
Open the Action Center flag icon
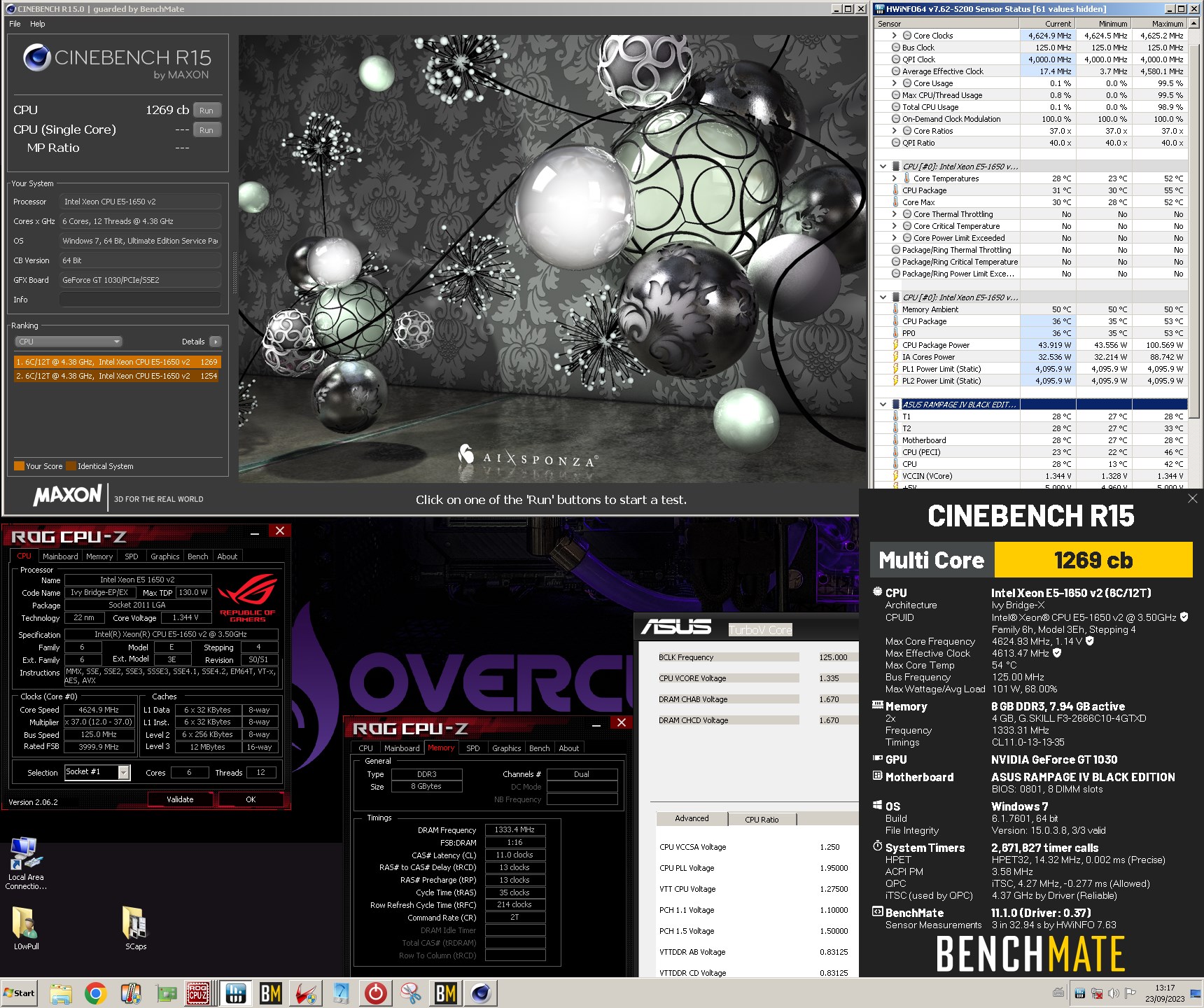pos(1129,993)
